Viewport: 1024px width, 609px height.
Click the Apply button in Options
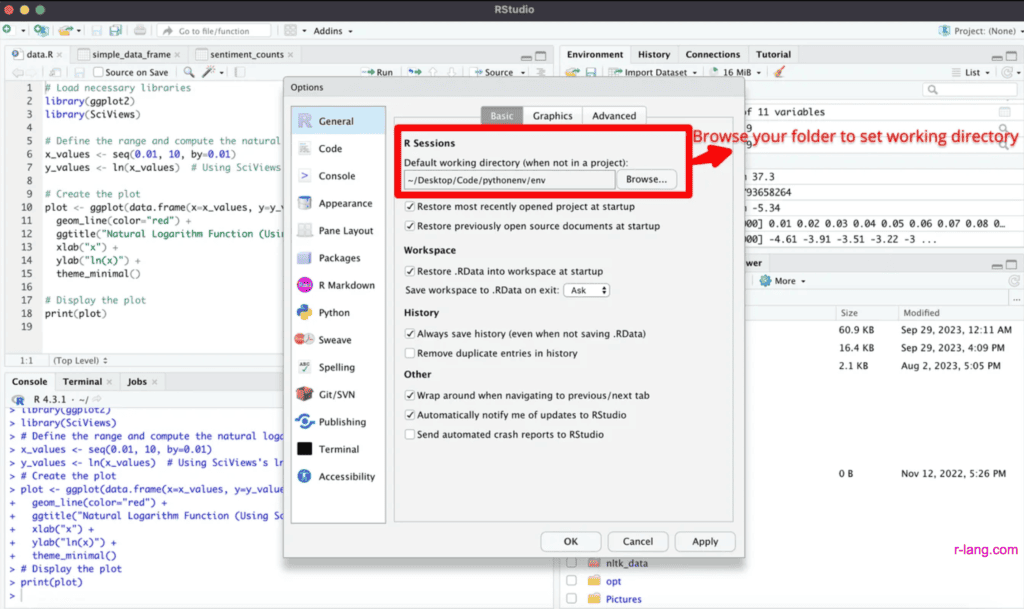pos(705,541)
